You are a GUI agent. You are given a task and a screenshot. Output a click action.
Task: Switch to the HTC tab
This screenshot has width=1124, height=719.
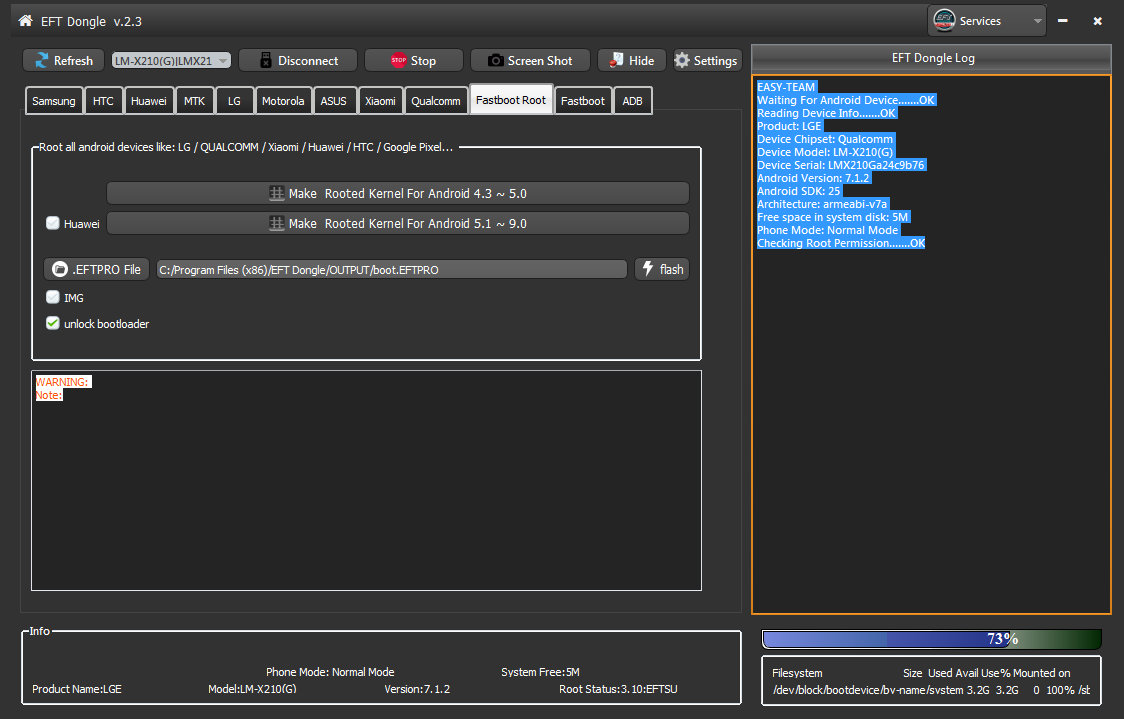(103, 101)
